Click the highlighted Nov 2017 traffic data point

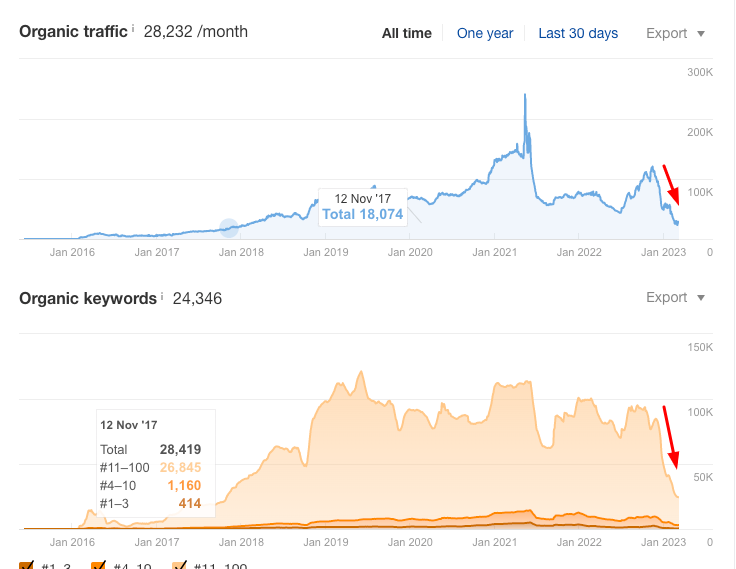coord(229,228)
